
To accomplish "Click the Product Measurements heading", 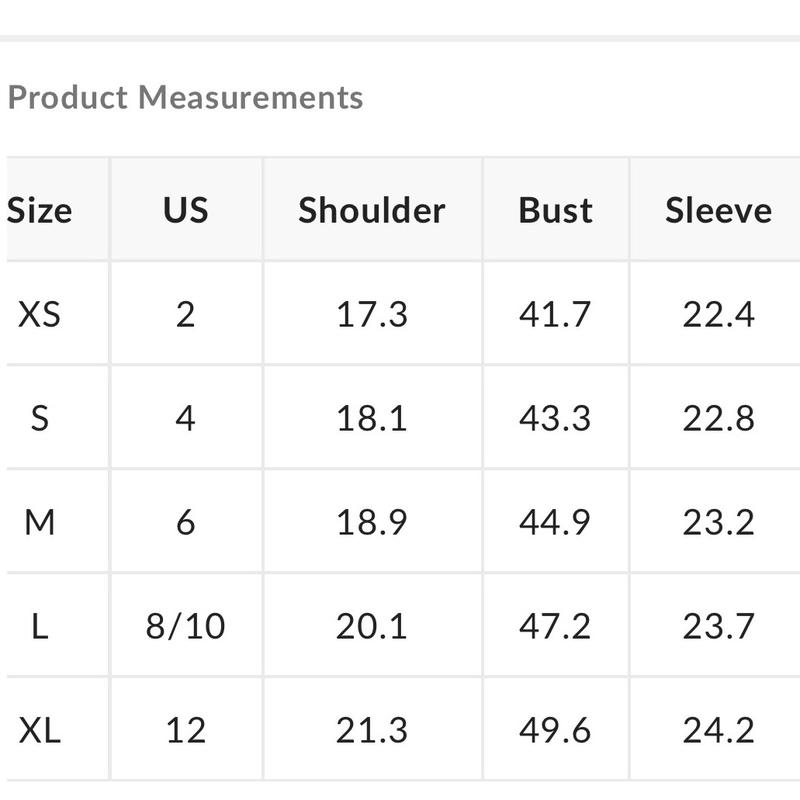I will [185, 98].
